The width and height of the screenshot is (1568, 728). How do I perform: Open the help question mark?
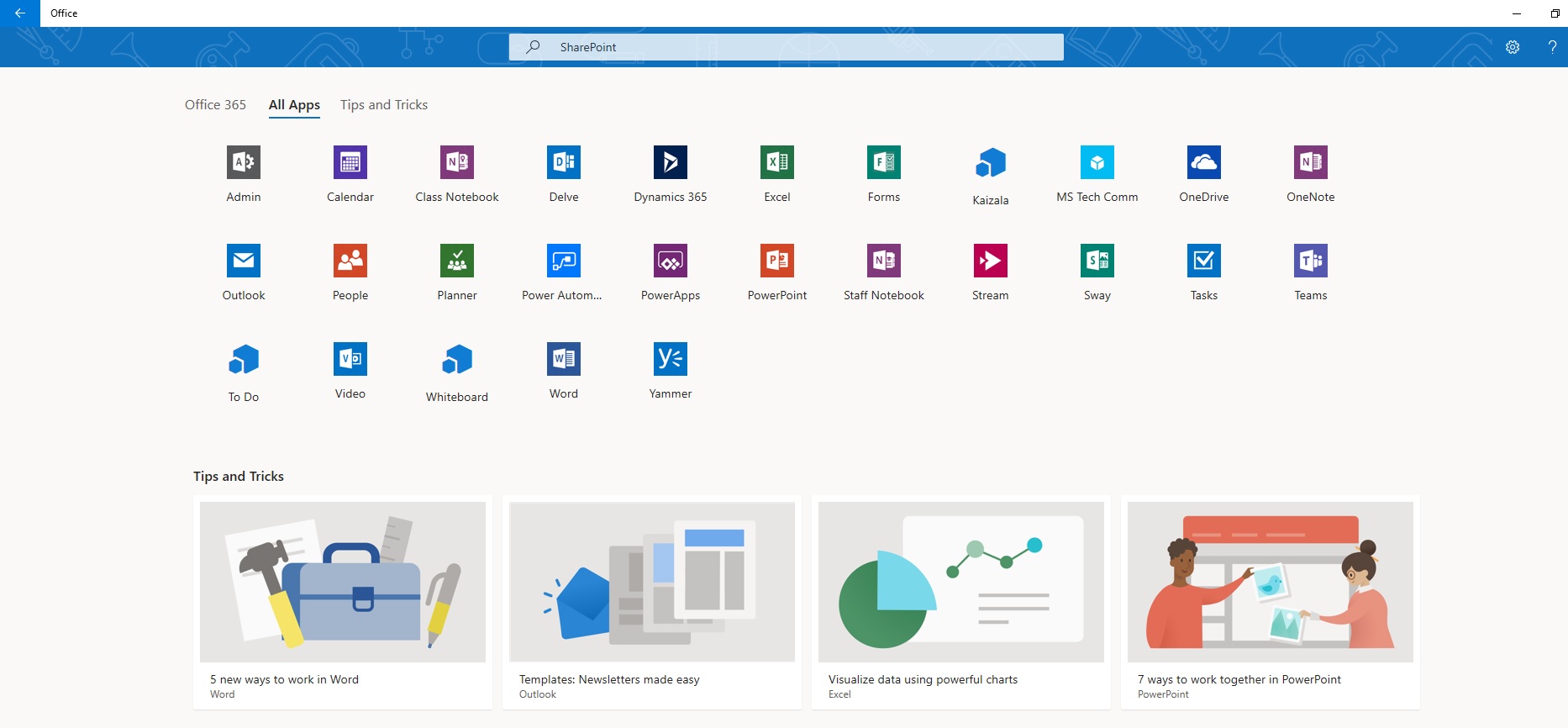(1552, 47)
